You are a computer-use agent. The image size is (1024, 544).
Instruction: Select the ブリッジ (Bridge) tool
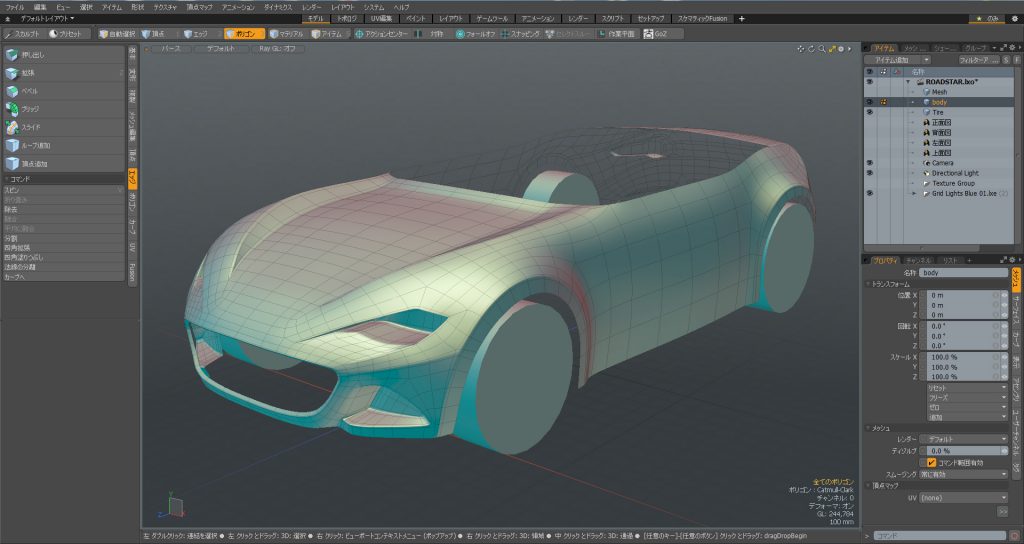pos(63,109)
